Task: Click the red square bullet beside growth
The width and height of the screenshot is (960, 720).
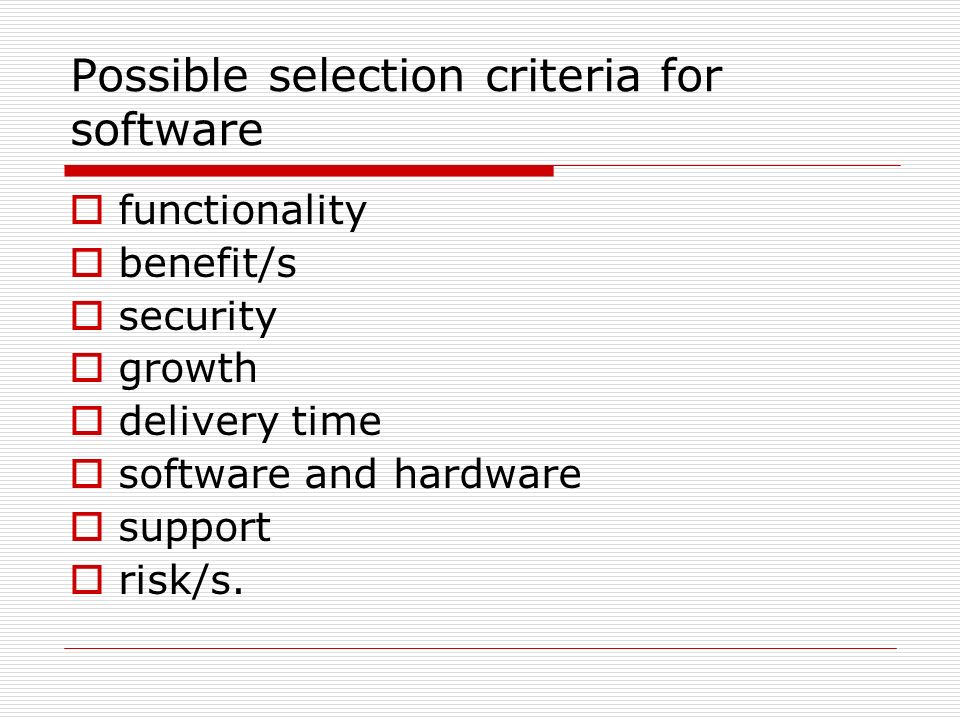Action: click(x=87, y=368)
